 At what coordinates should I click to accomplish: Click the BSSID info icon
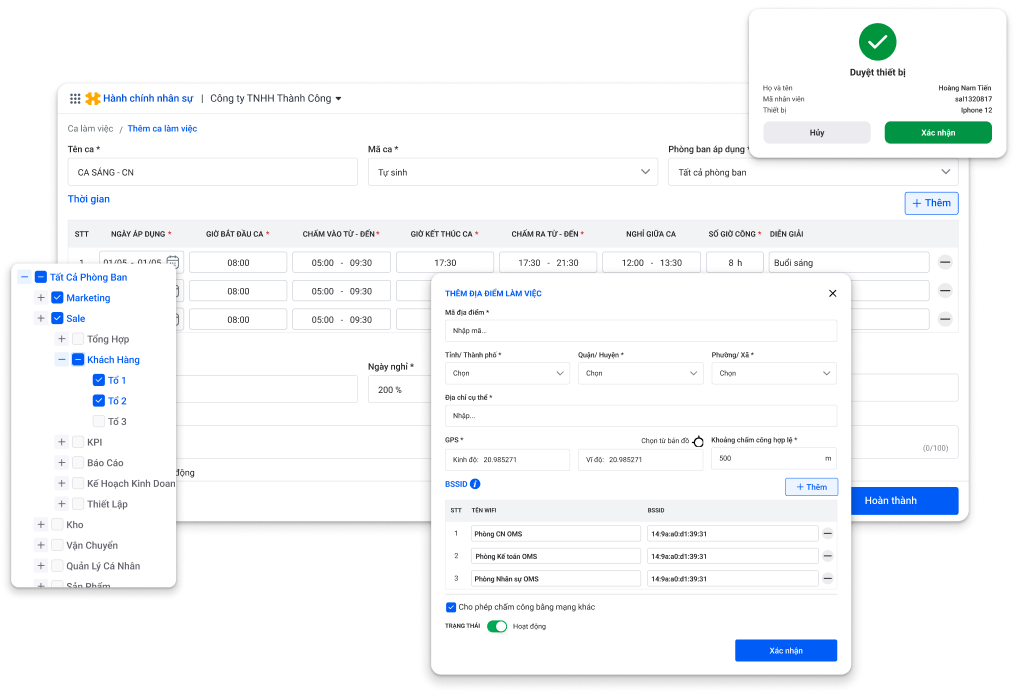475,484
